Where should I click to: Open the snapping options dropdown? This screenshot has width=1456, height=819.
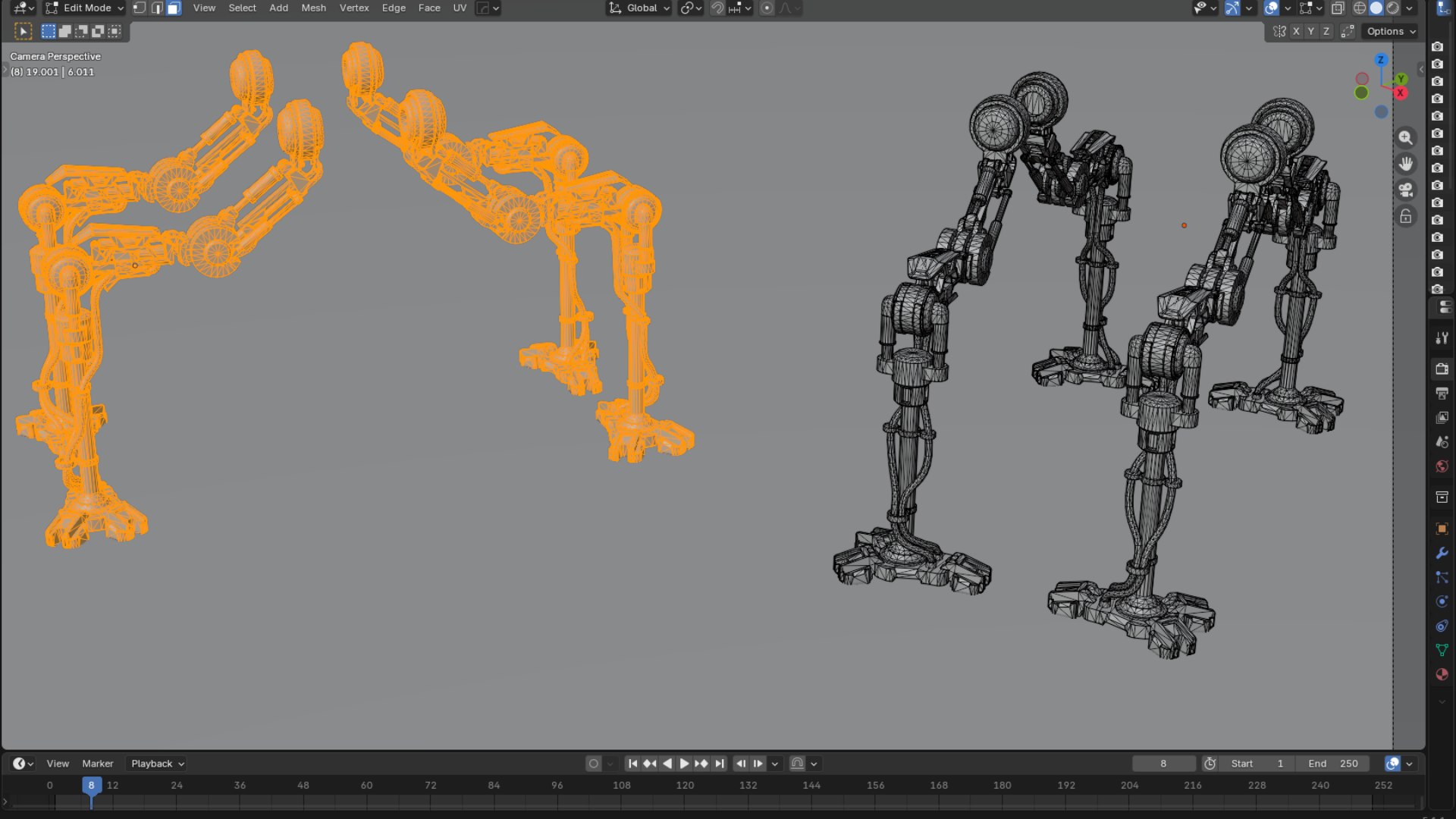(740, 8)
